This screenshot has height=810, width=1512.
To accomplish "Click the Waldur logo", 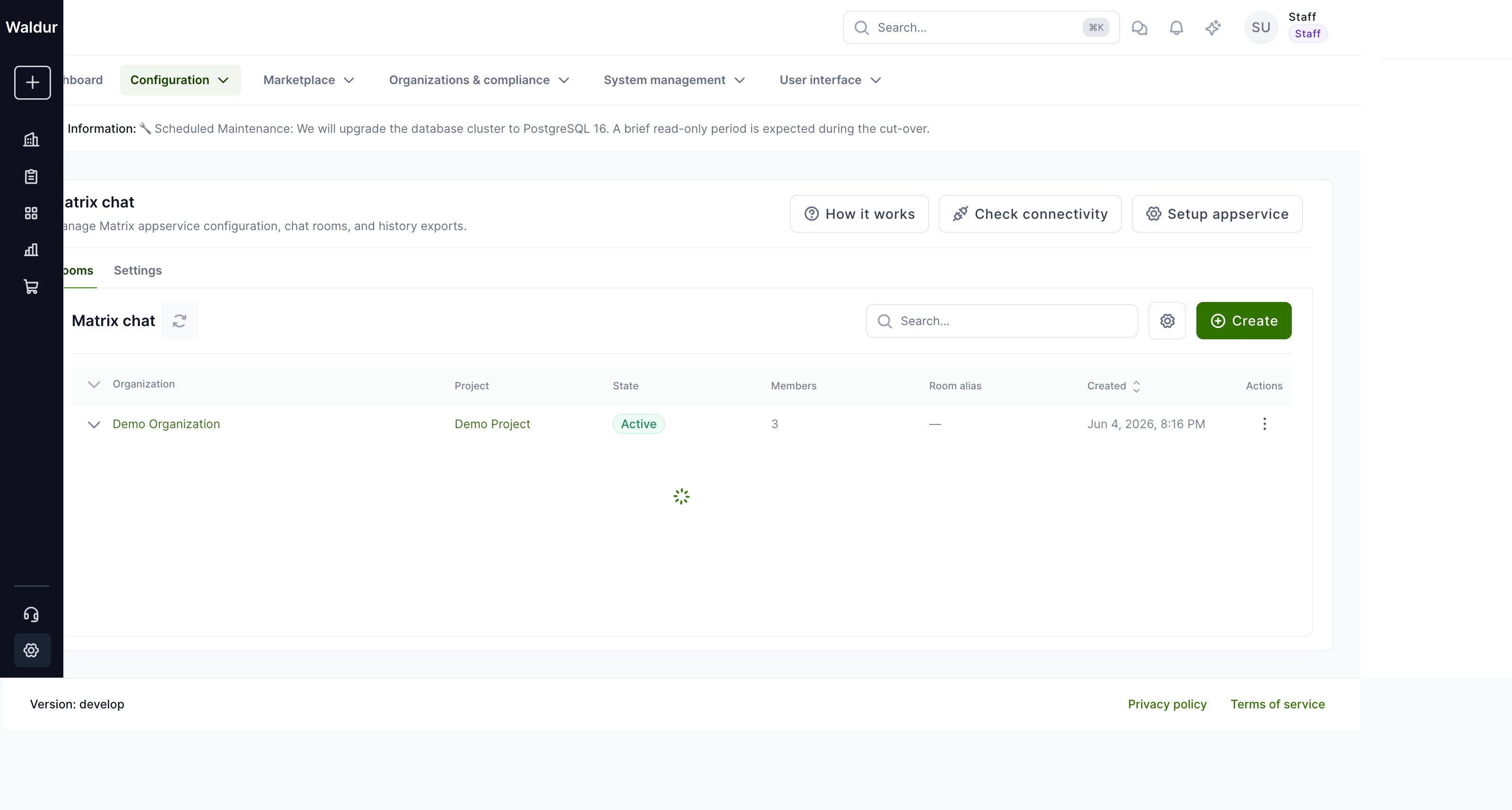I will coord(32,27).
